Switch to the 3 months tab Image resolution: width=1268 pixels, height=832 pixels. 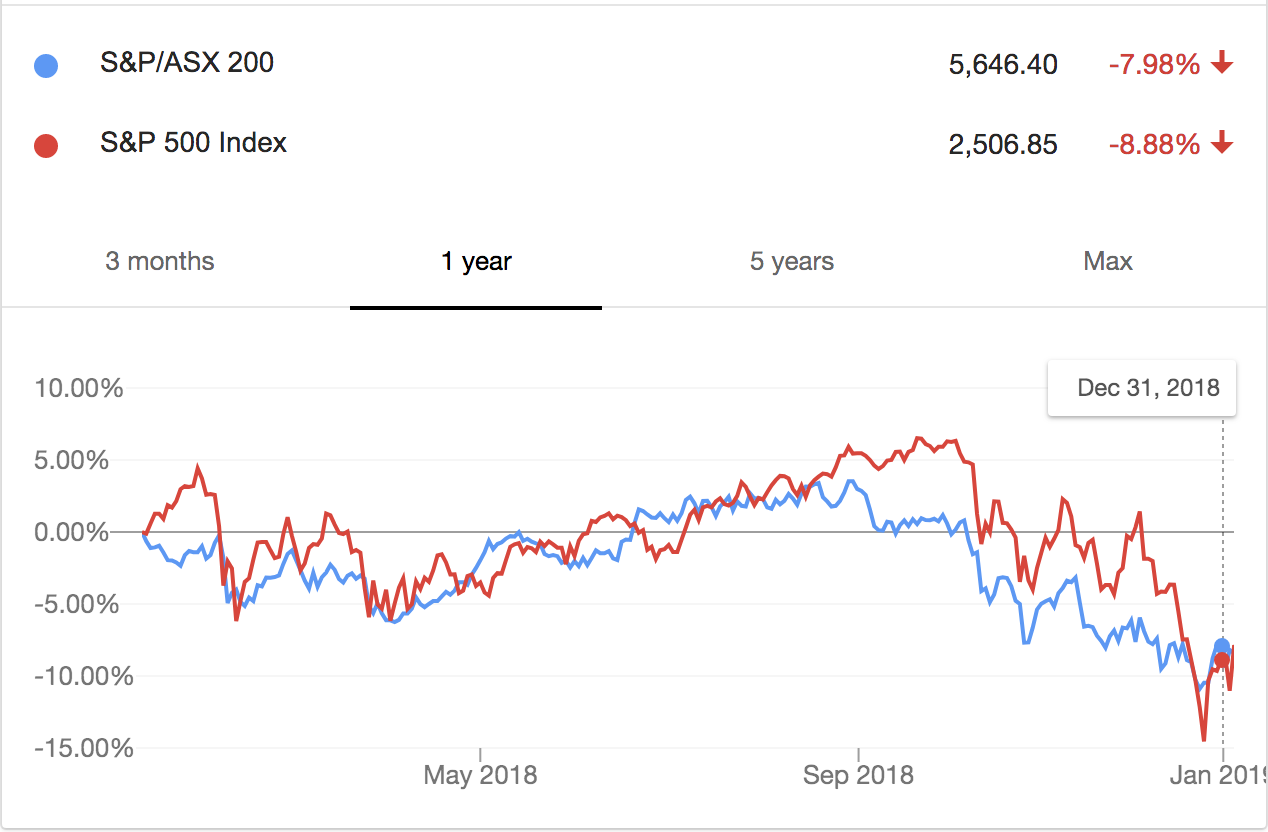[160, 262]
